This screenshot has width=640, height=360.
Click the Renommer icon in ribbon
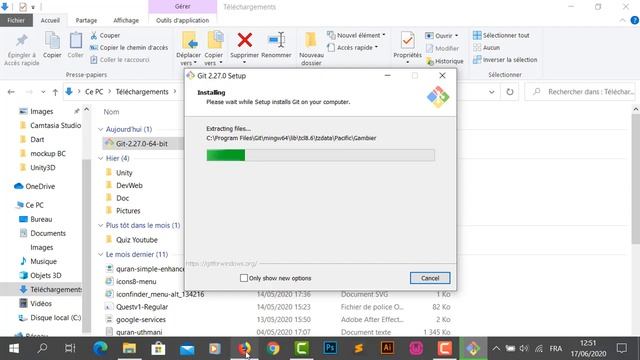click(x=276, y=40)
